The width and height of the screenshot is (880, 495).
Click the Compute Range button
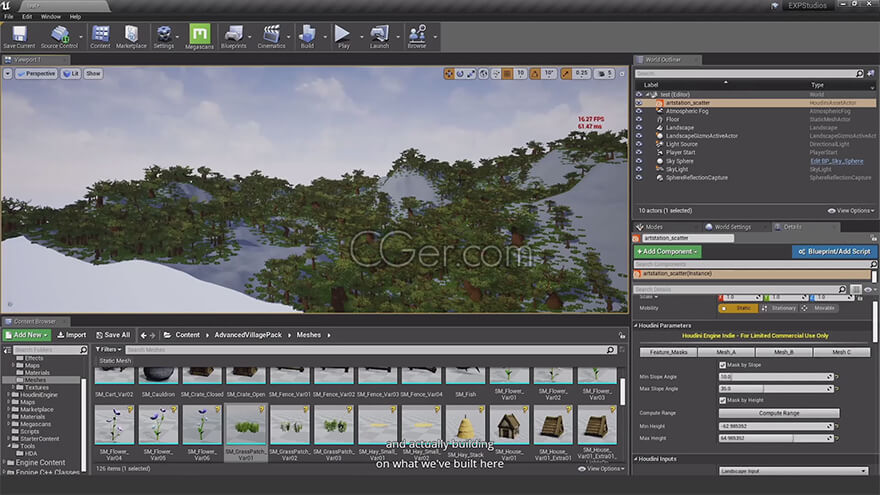point(779,413)
